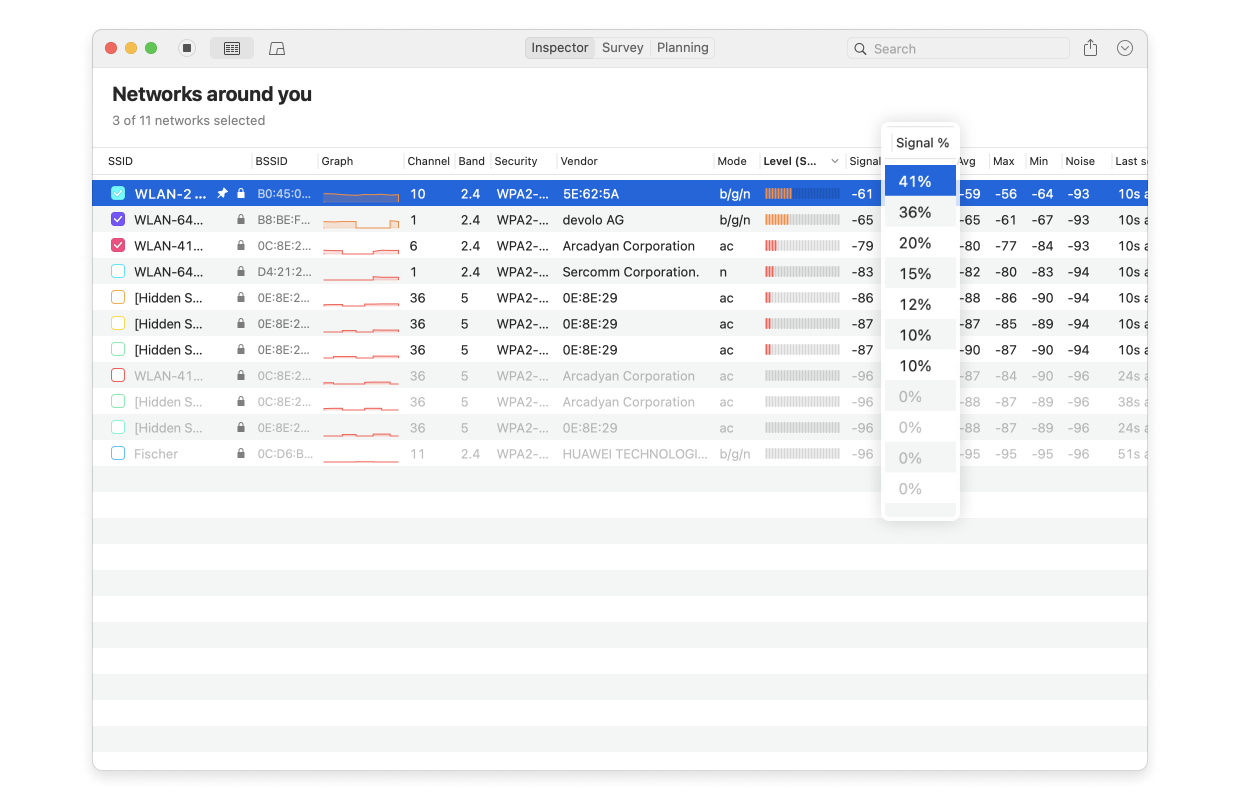Uncheck the purple checkbox for the devolo AG network
This screenshot has height=800, width=1240.
point(118,220)
